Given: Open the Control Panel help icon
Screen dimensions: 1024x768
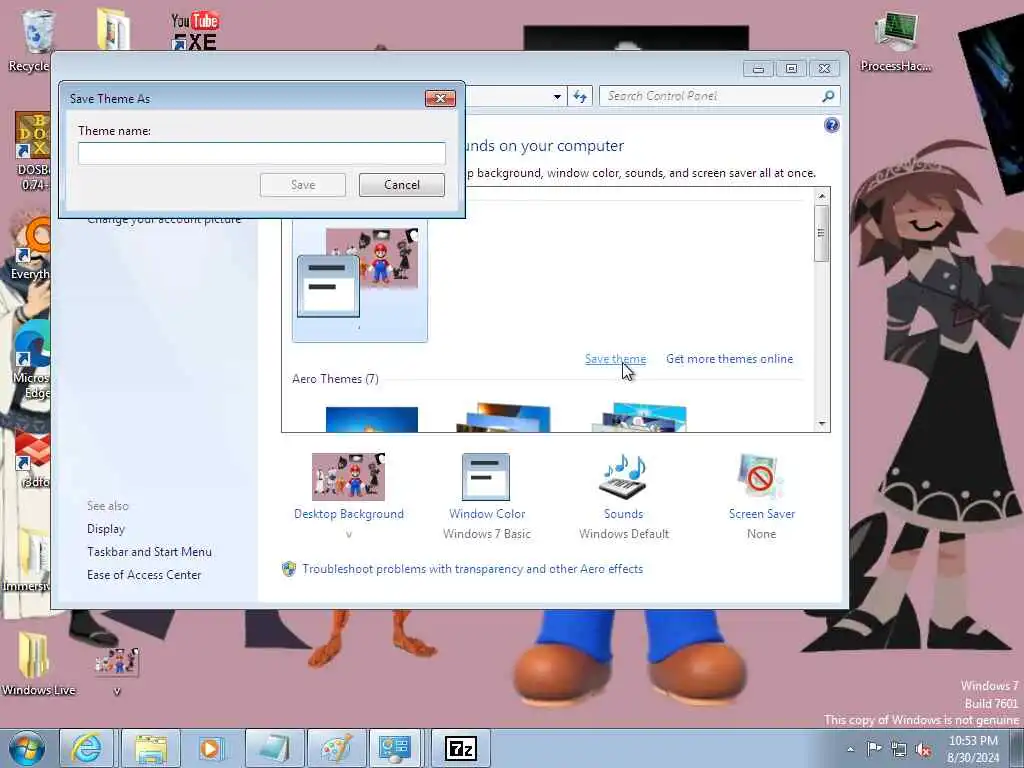Looking at the screenshot, I should pyautogui.click(x=831, y=125).
